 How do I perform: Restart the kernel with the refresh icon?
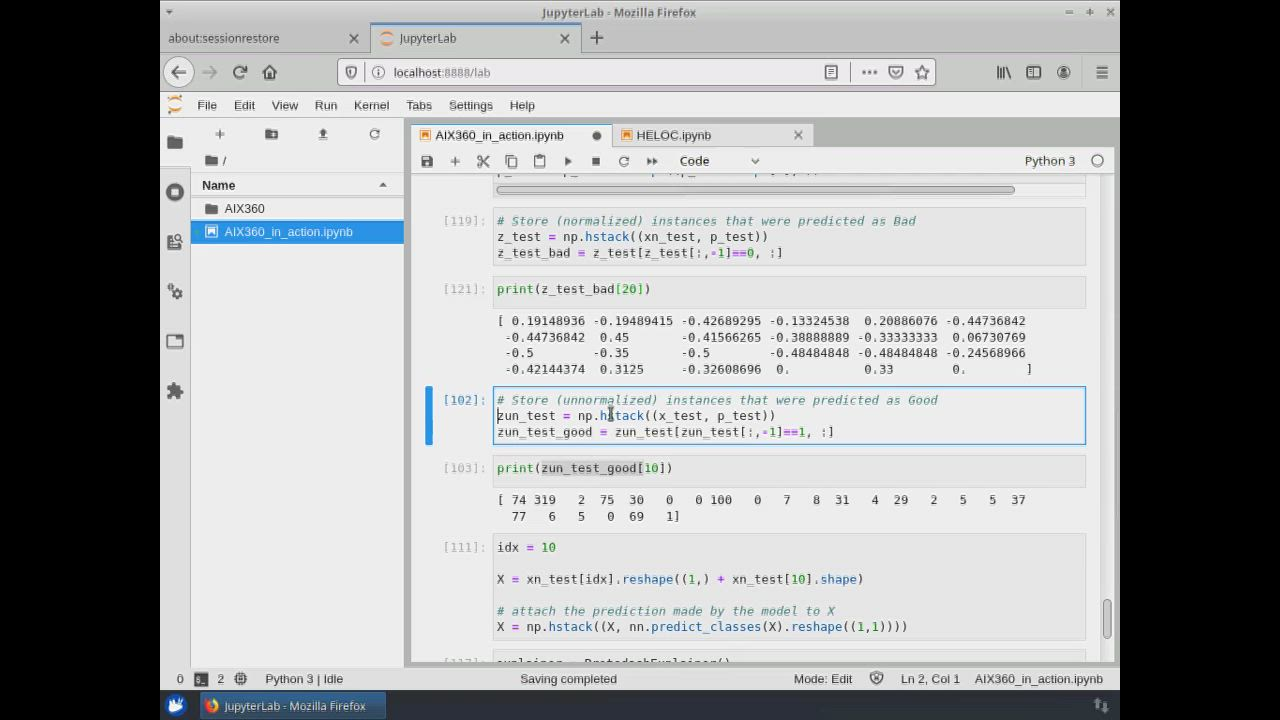click(x=624, y=161)
